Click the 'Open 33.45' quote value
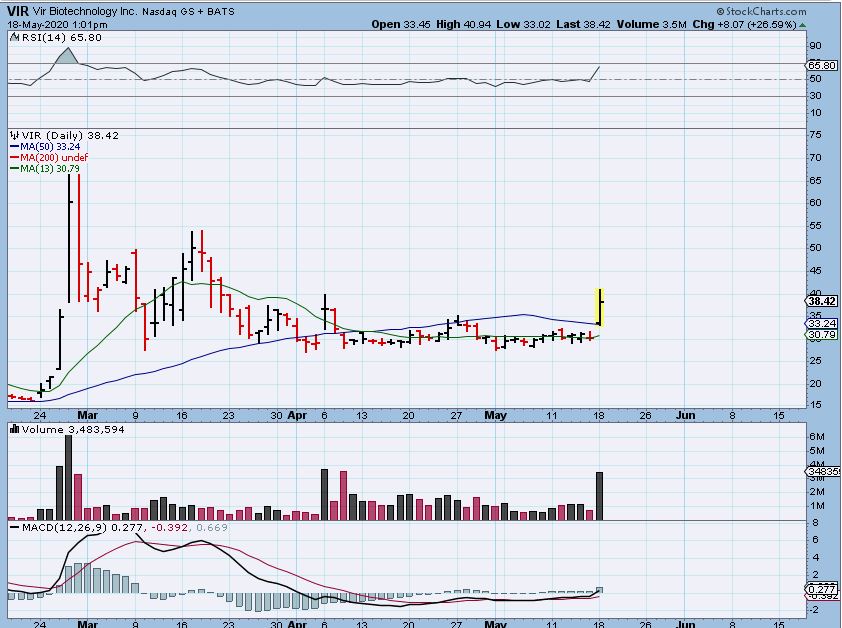 pos(401,24)
